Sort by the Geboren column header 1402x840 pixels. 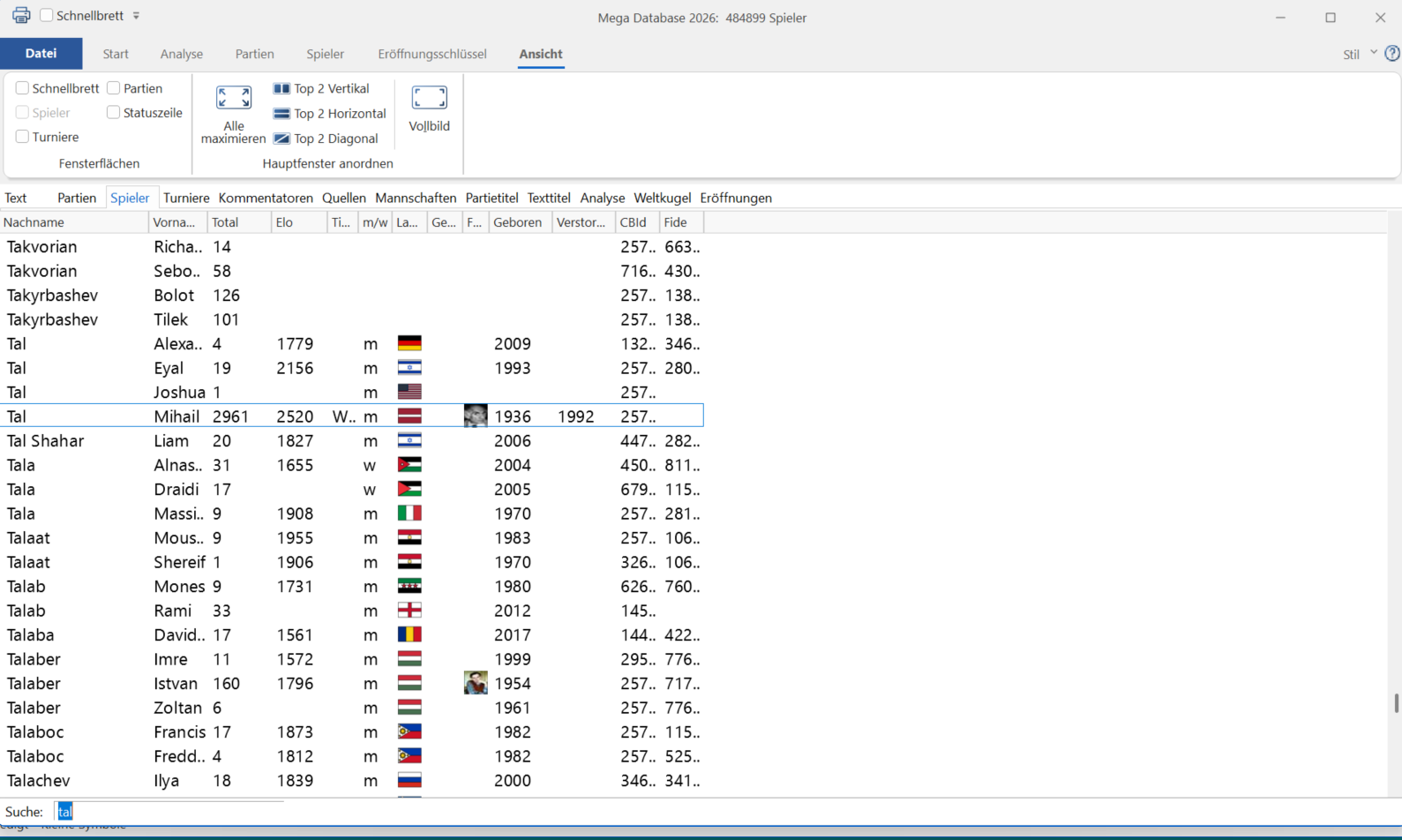click(521, 222)
